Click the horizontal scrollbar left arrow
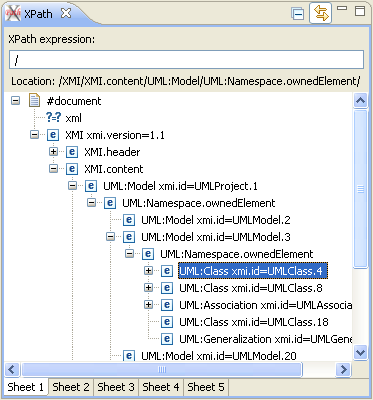This screenshot has height=400, width=373. pyautogui.click(x=12, y=369)
